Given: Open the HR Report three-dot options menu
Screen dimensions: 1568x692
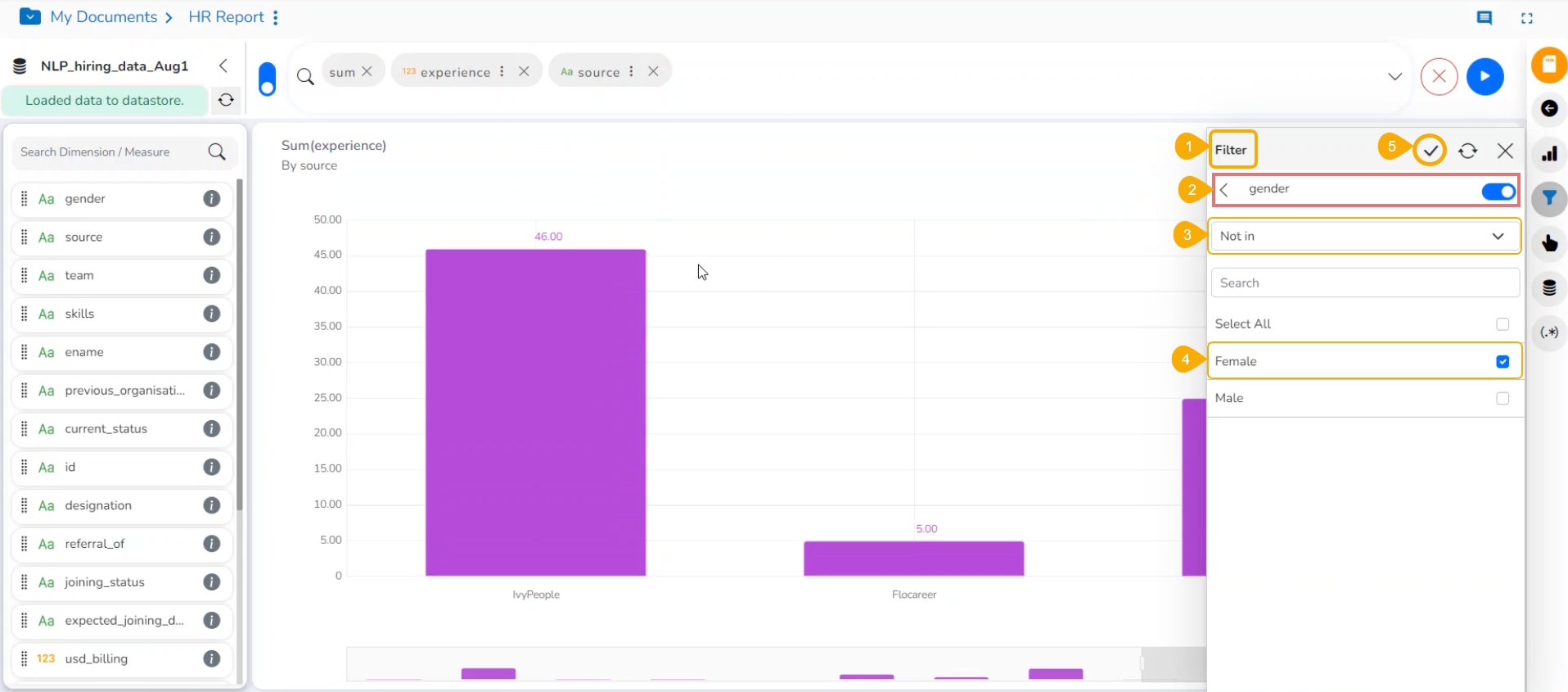Looking at the screenshot, I should click(276, 17).
